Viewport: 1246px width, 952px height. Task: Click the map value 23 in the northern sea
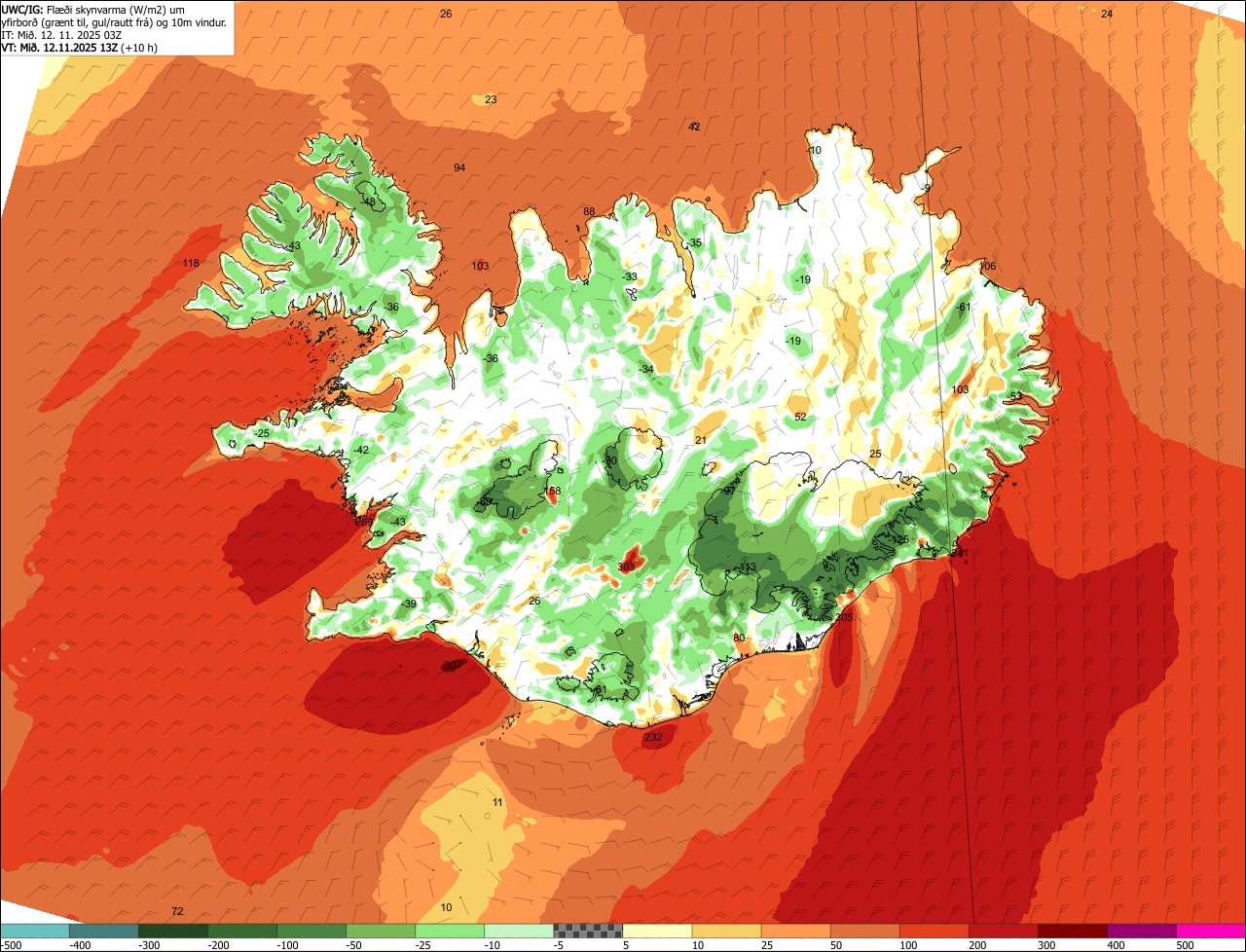491,100
